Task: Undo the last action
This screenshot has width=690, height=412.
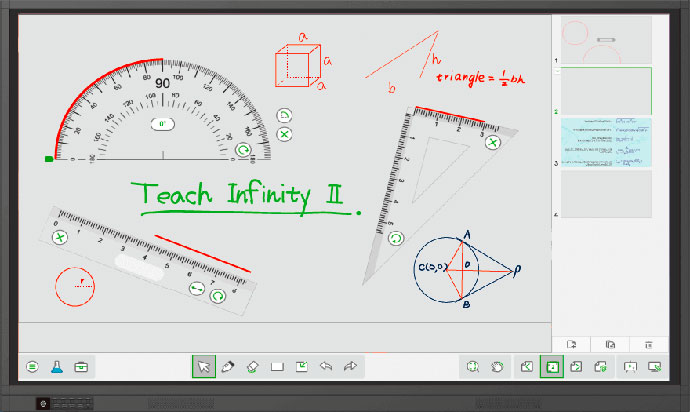Action: click(326, 366)
